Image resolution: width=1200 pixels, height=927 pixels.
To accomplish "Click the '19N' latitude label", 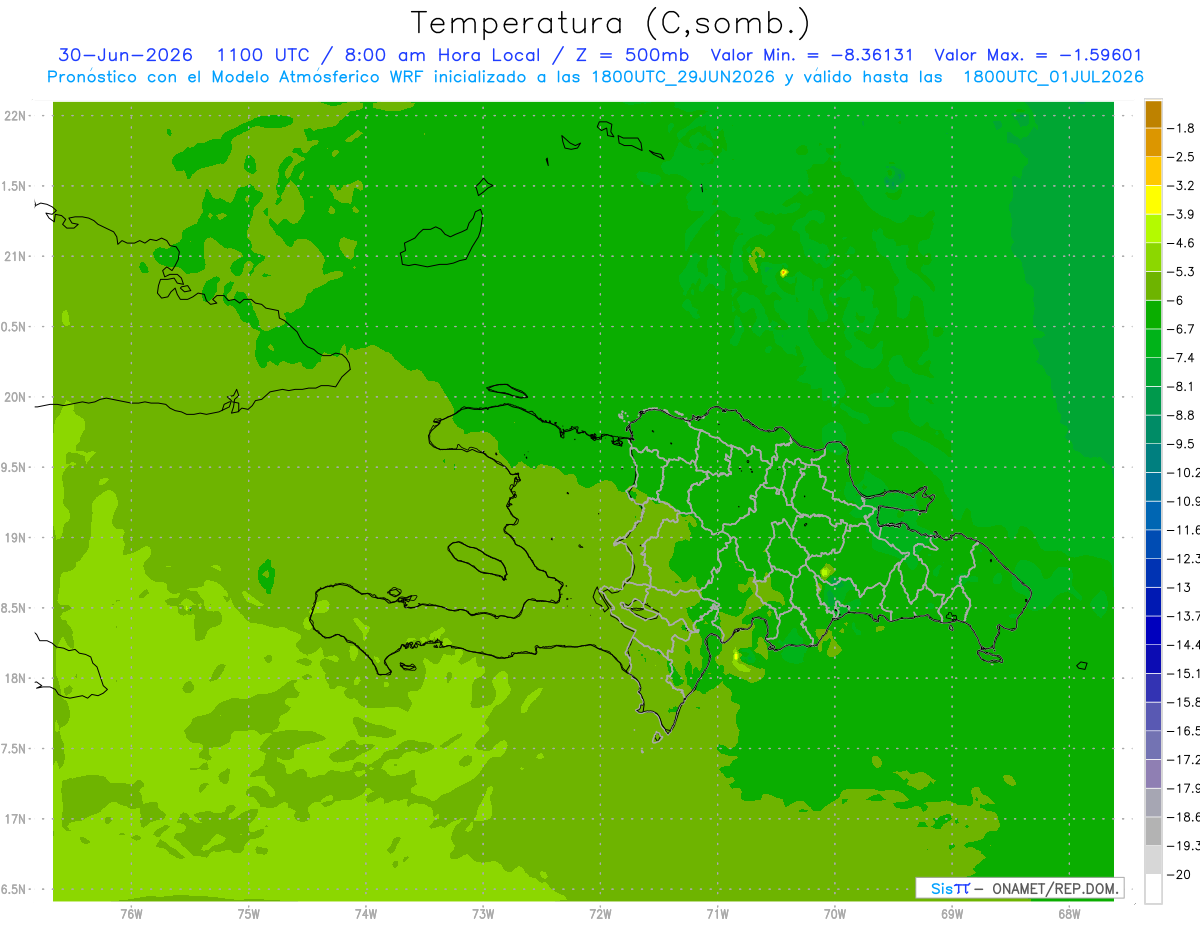I will (17, 537).
